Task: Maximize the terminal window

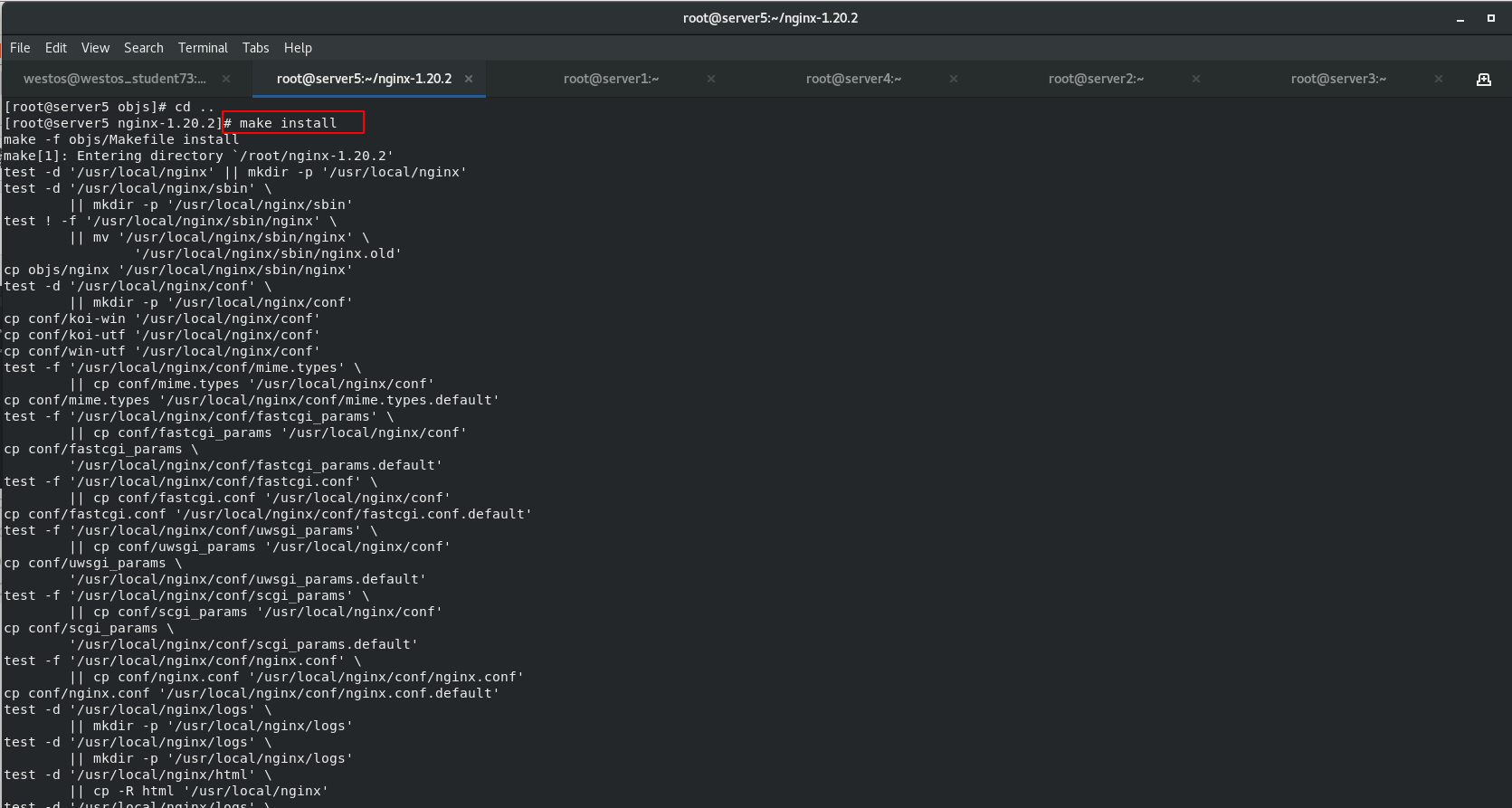Action: coord(1491,18)
